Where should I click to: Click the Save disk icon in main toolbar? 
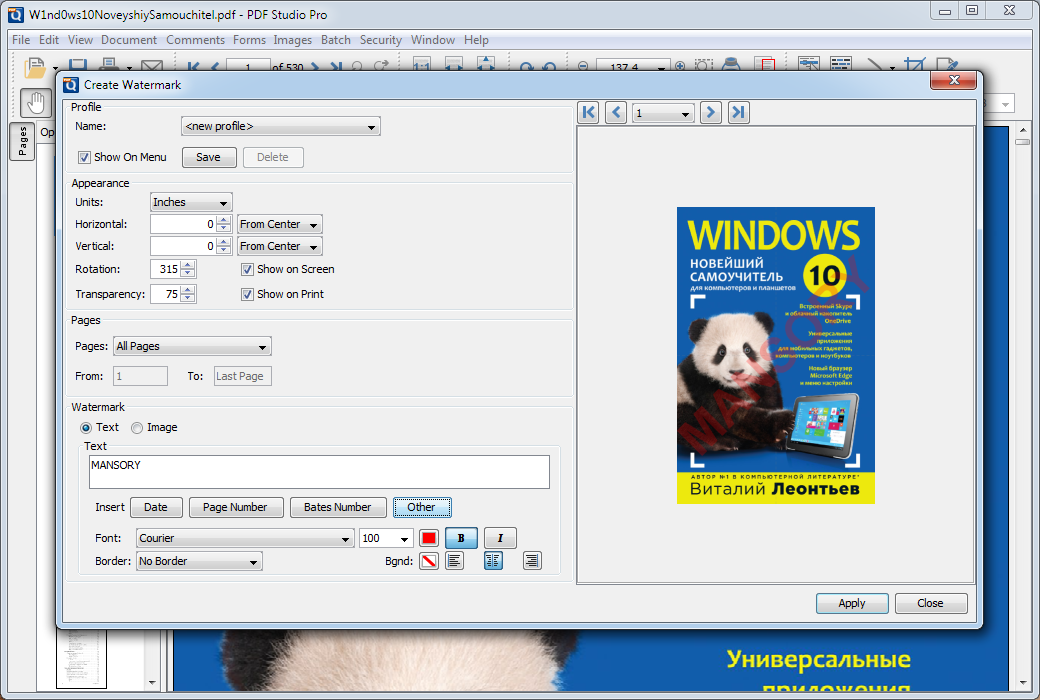click(x=78, y=66)
